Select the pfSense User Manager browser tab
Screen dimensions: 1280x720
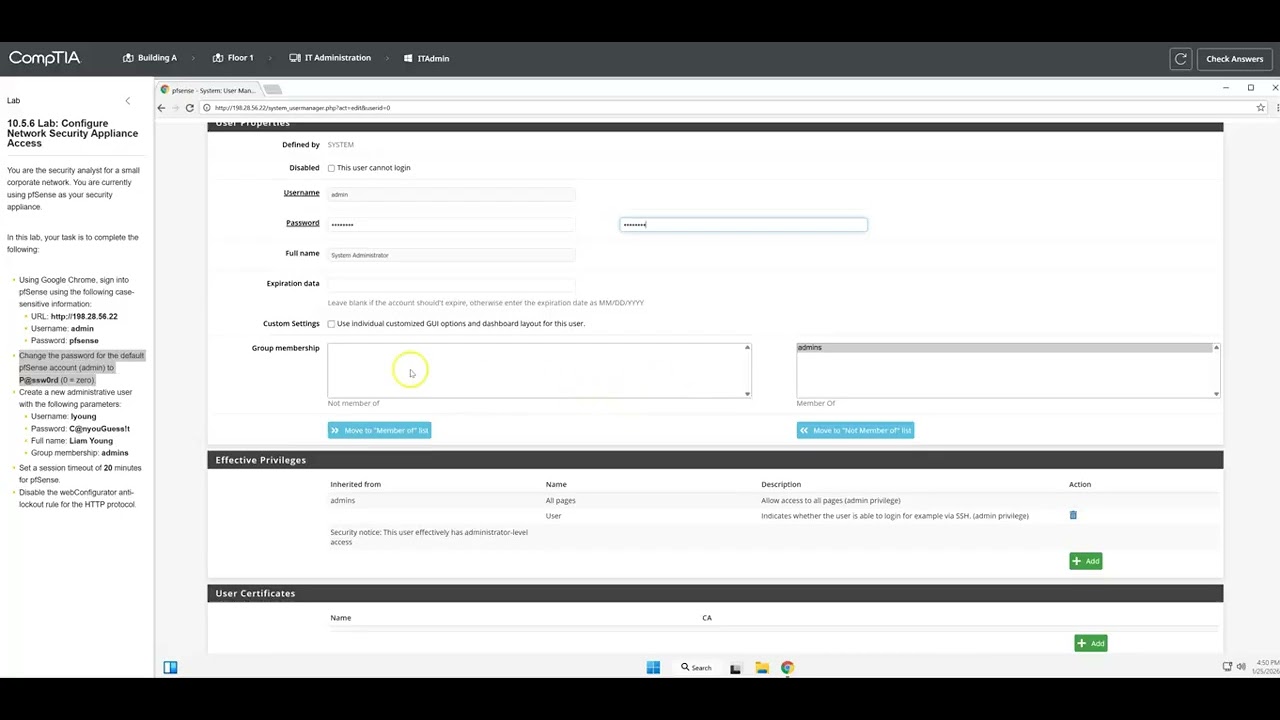tap(208, 90)
